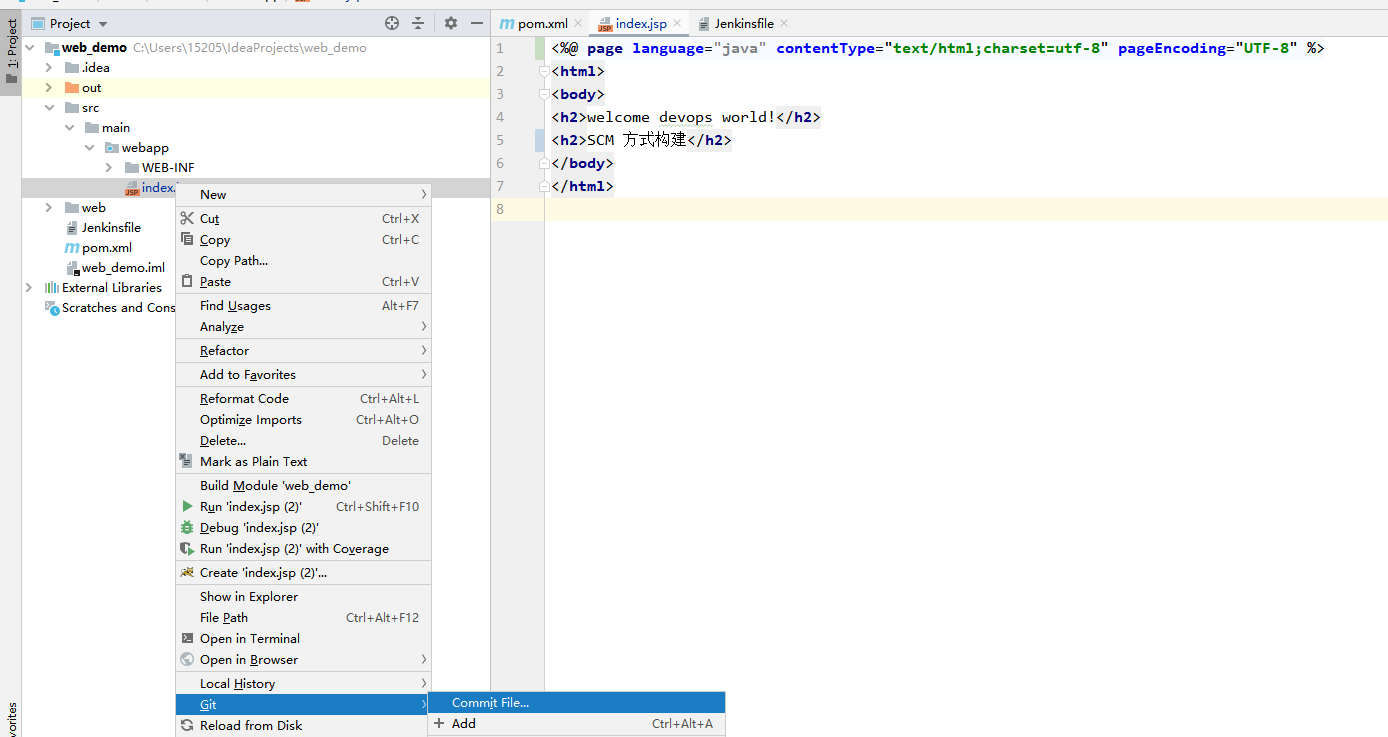
Task: Click the highlighted Git menu entry
Action: pyautogui.click(x=303, y=704)
